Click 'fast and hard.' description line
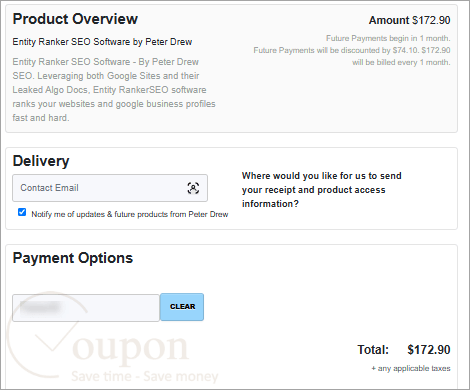Screen dimensions: 470x390 pyautogui.click(x=41, y=118)
